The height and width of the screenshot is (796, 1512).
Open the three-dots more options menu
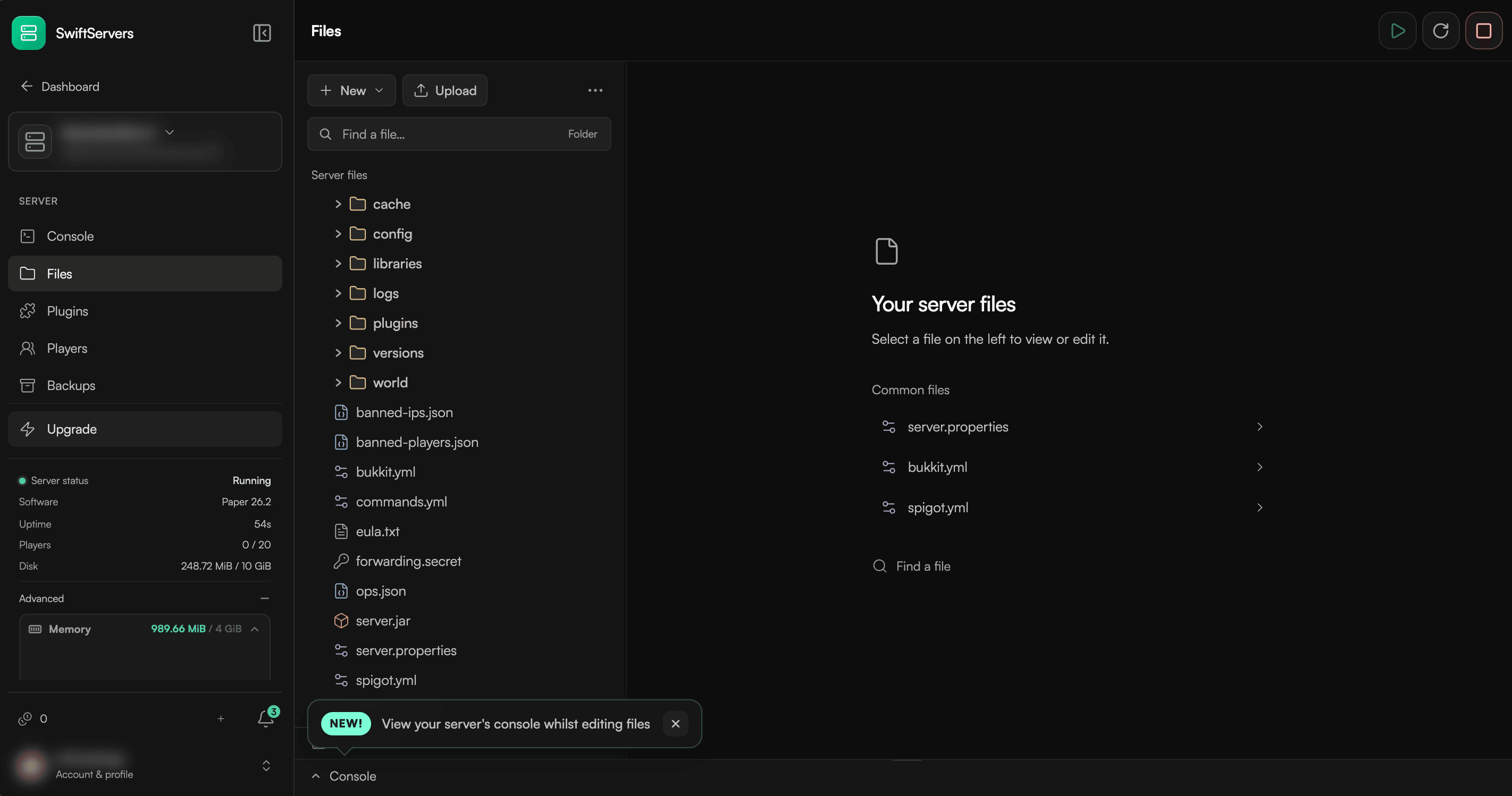[595, 90]
